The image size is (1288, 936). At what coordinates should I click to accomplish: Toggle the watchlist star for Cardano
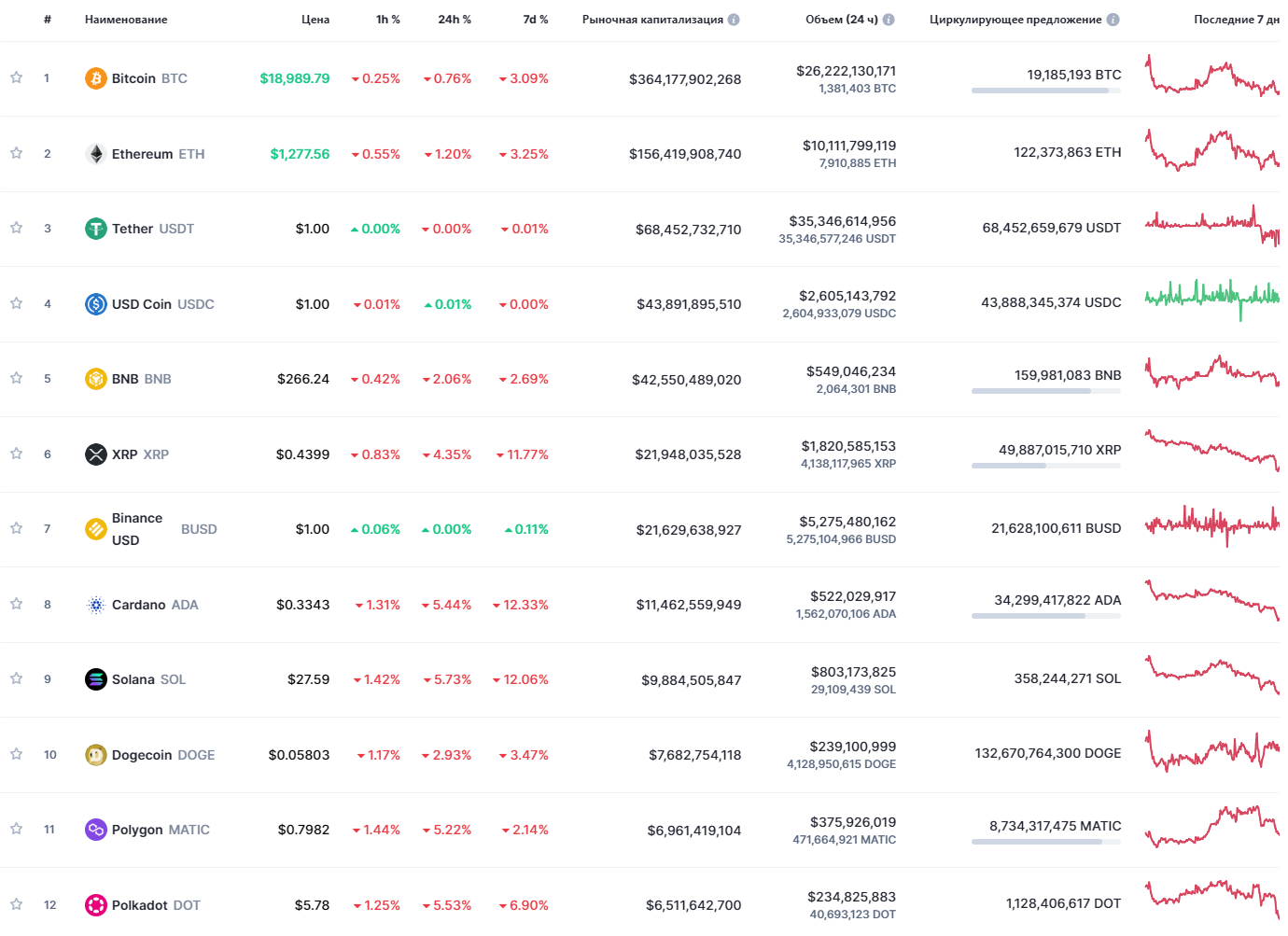(16, 605)
